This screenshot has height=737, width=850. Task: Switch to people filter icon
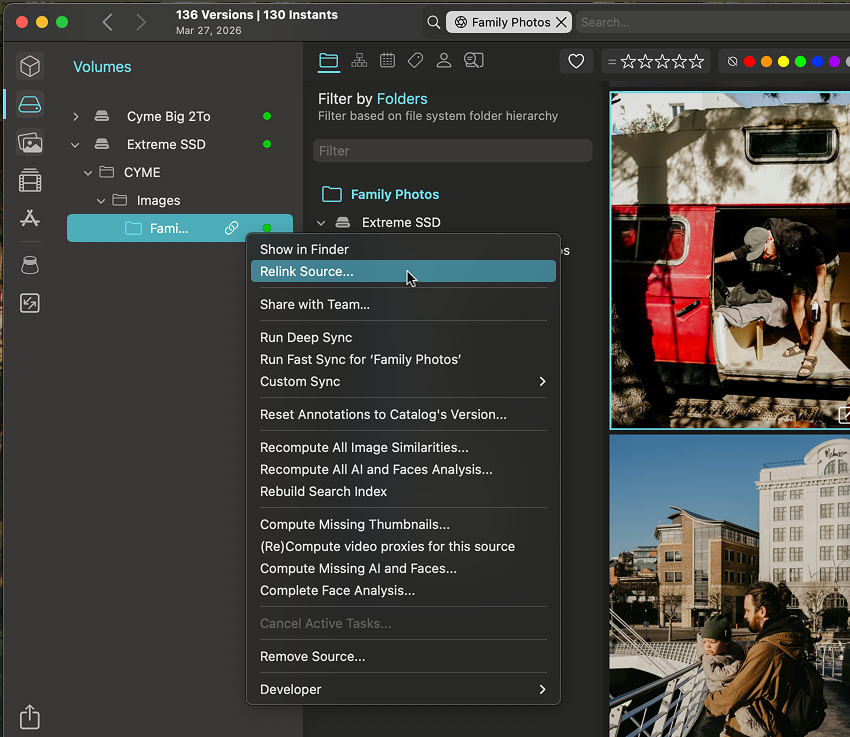click(x=444, y=61)
